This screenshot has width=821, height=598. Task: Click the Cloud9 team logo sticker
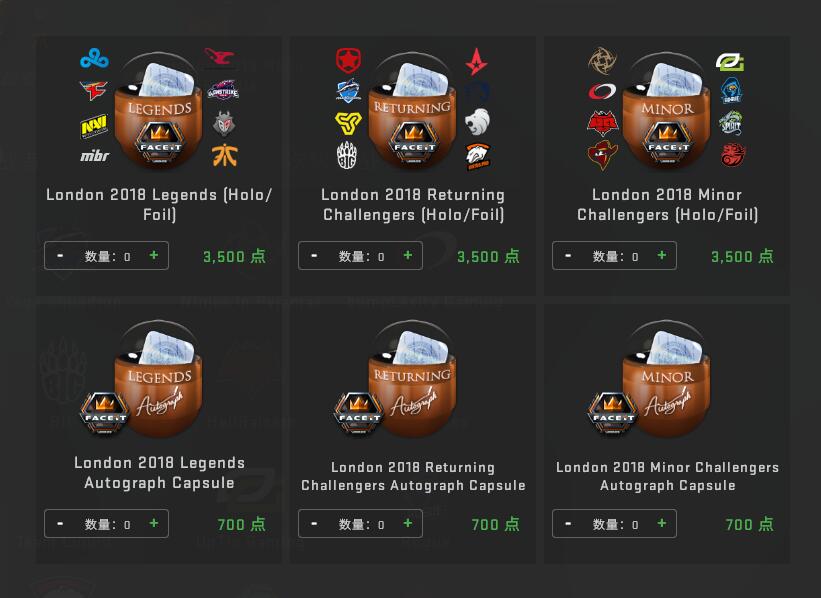coord(94,58)
